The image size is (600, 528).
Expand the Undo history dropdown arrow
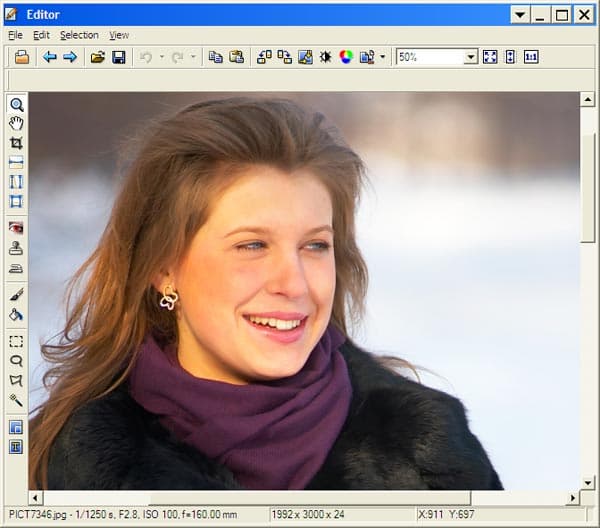tap(162, 57)
